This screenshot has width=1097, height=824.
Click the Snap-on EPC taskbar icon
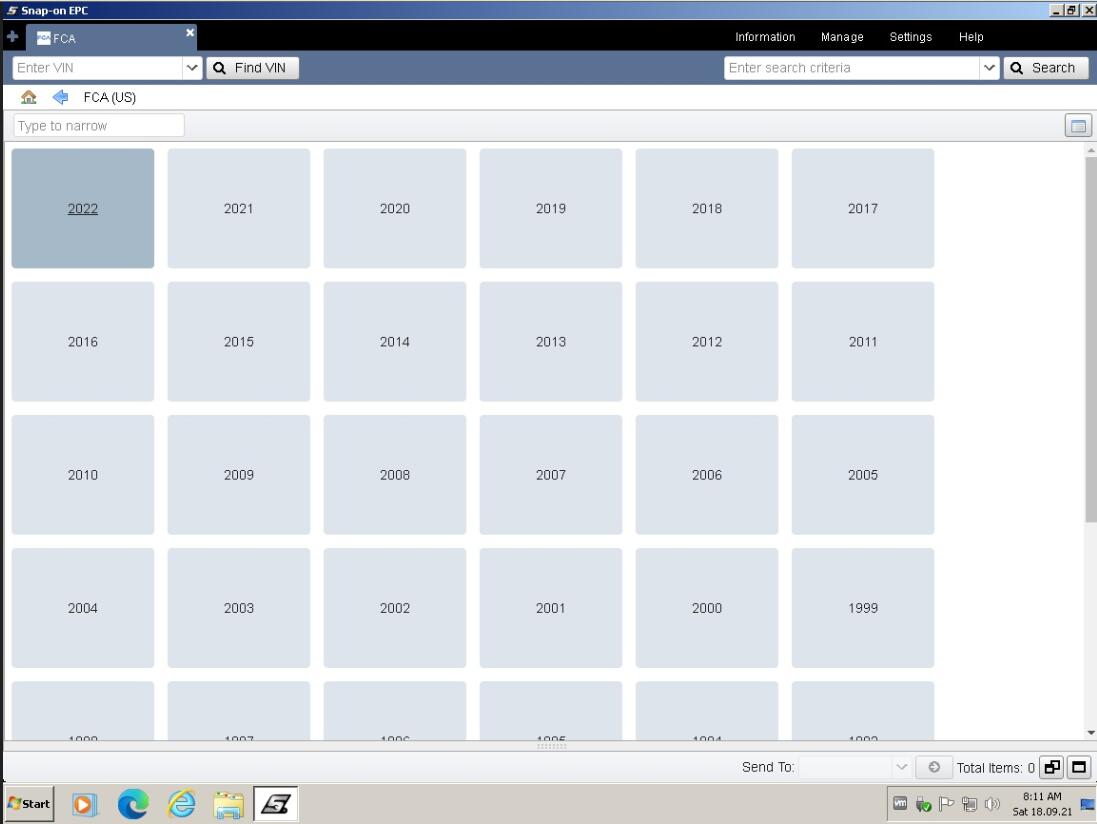(276, 804)
